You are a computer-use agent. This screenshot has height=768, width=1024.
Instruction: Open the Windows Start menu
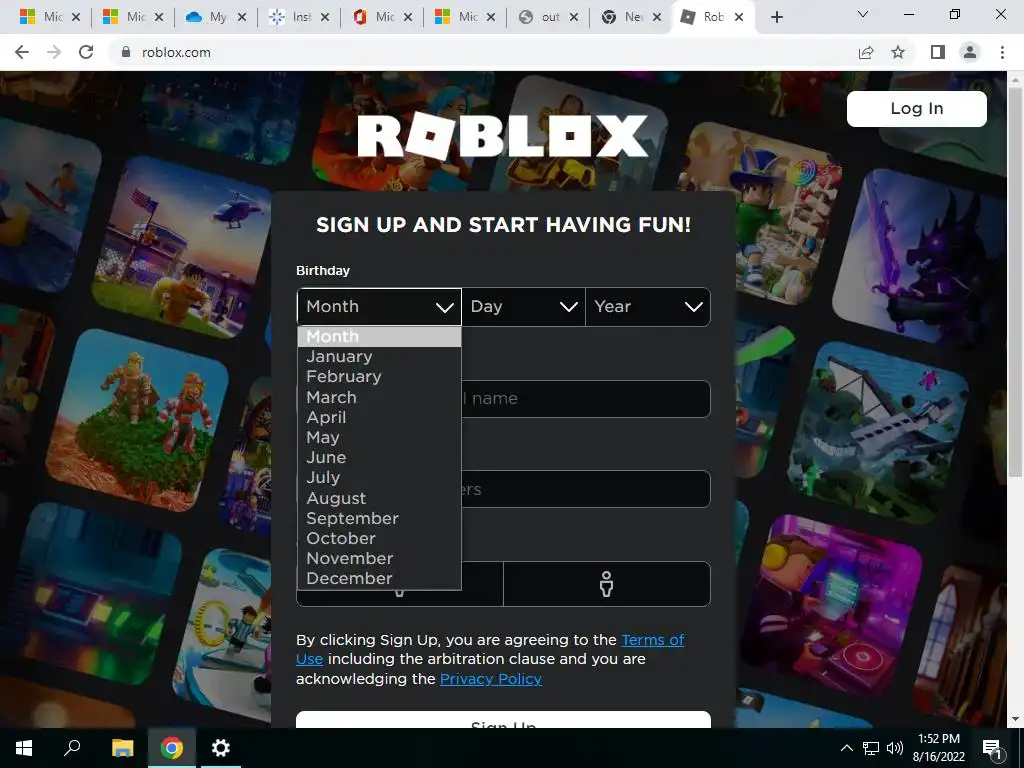pyautogui.click(x=24, y=748)
